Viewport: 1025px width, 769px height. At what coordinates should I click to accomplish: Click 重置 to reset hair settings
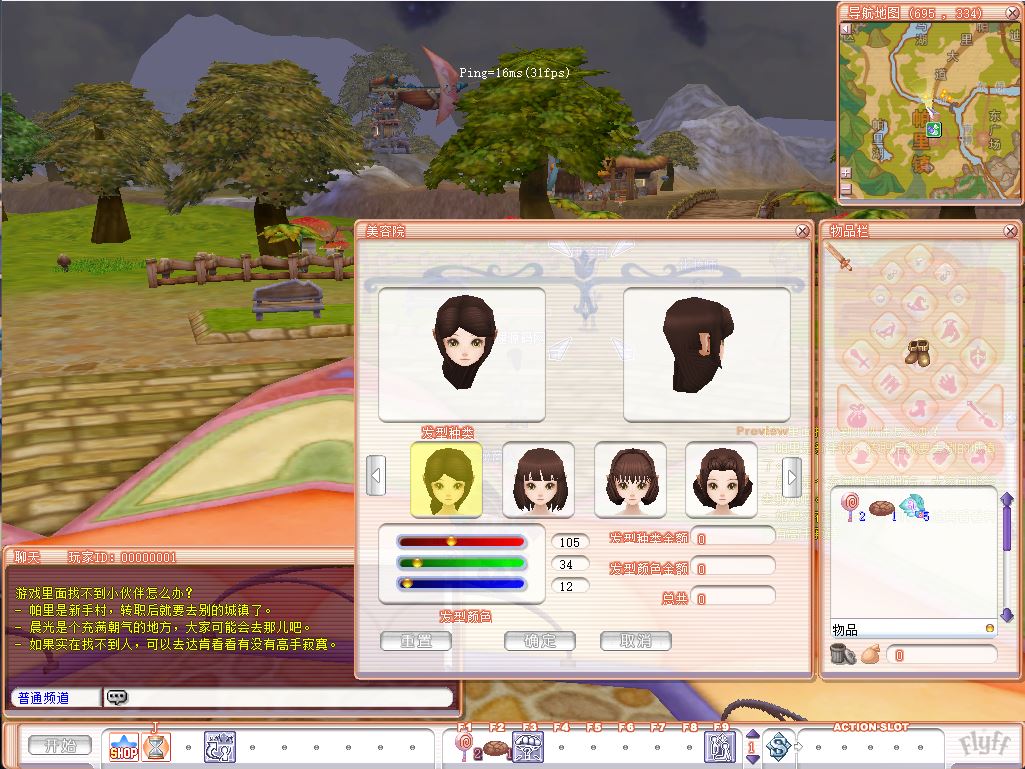click(x=416, y=641)
